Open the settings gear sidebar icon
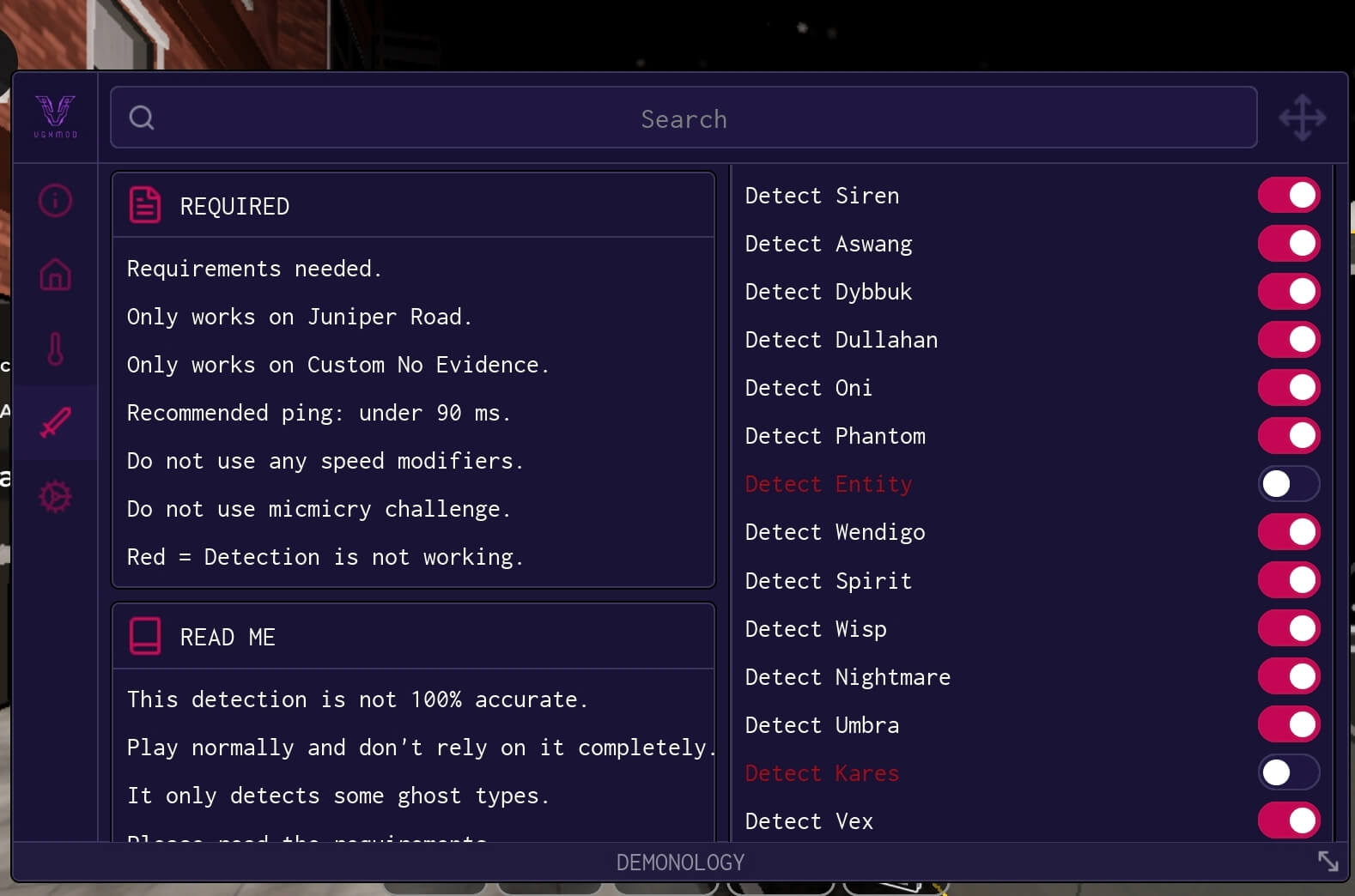 pos(55,497)
